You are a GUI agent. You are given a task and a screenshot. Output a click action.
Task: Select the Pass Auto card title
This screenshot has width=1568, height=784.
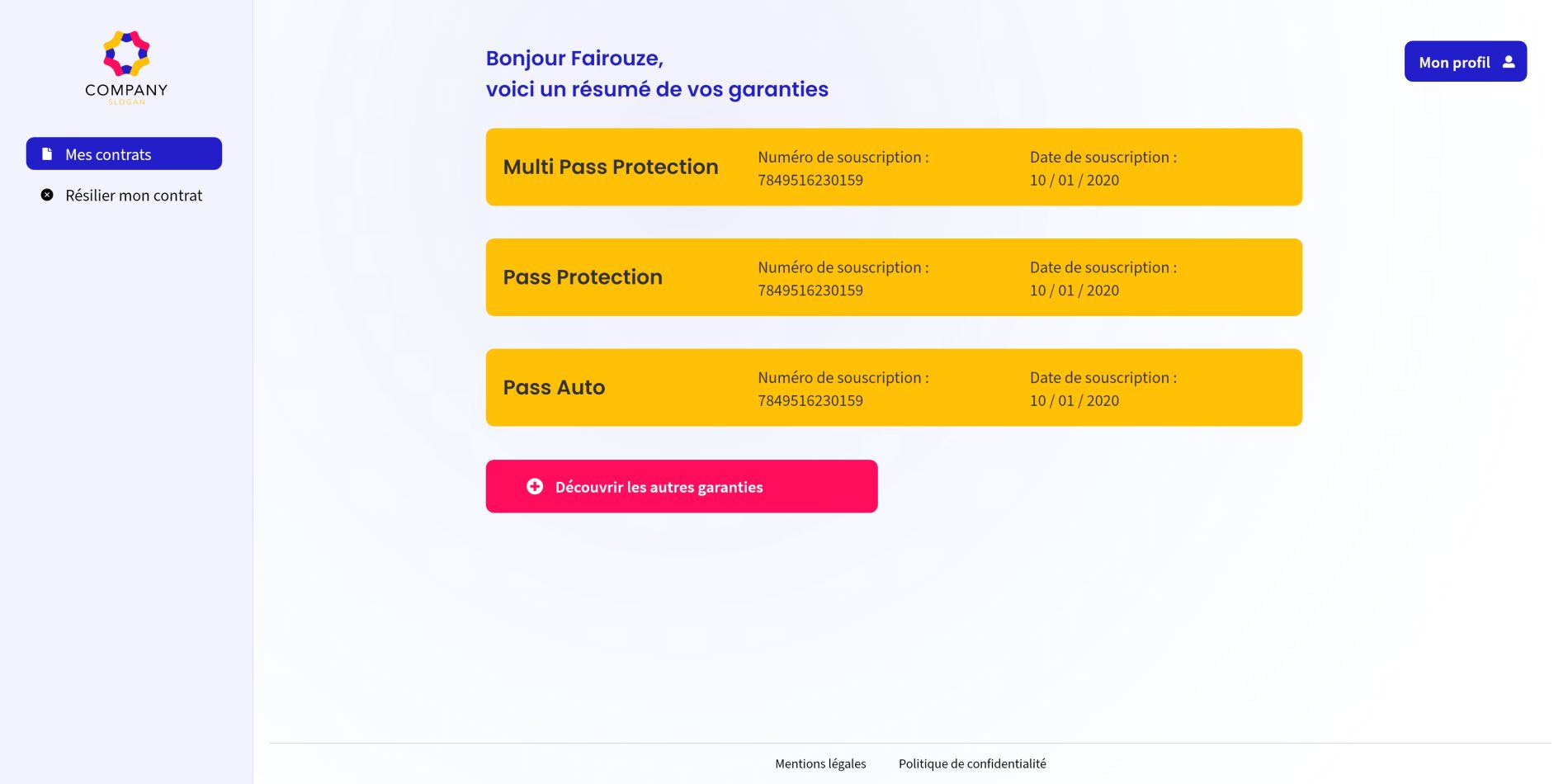[554, 388]
